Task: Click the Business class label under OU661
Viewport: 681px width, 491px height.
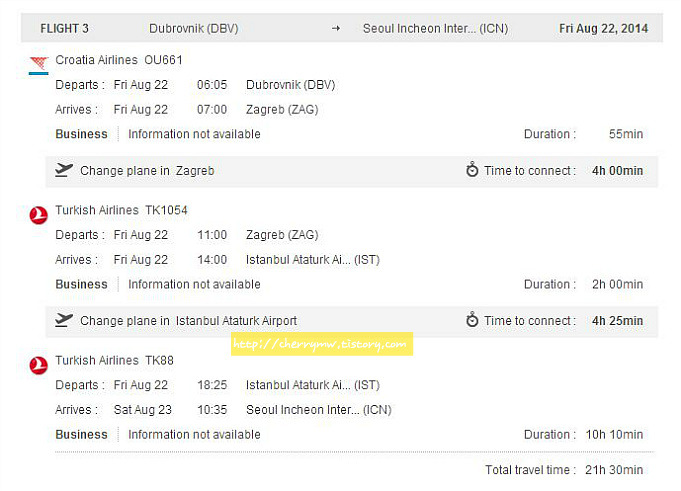Action: pyautogui.click(x=81, y=134)
